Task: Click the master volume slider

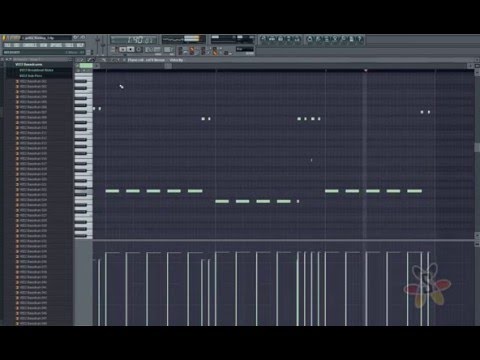Action: coord(98,45)
